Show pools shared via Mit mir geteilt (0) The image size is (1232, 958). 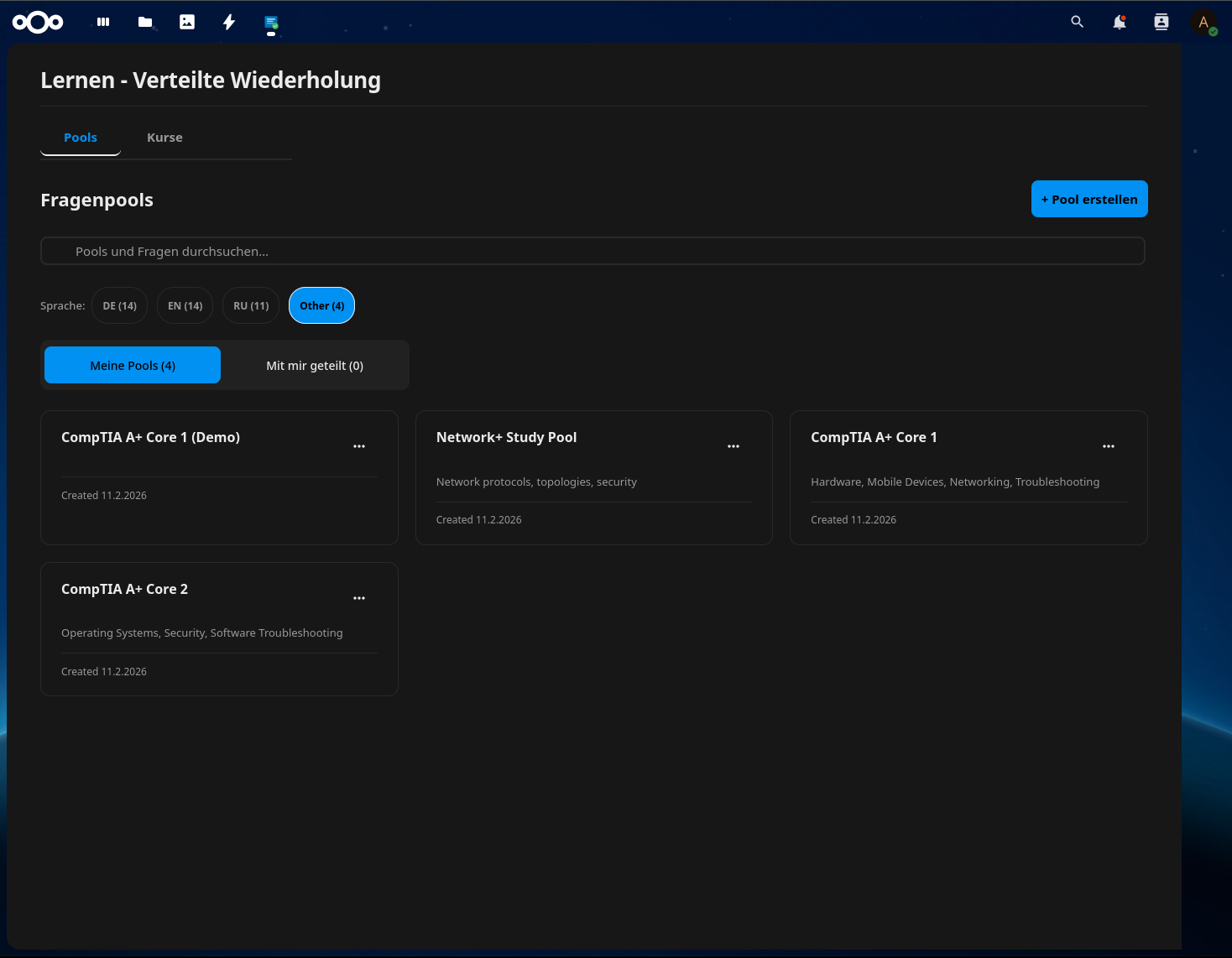314,365
